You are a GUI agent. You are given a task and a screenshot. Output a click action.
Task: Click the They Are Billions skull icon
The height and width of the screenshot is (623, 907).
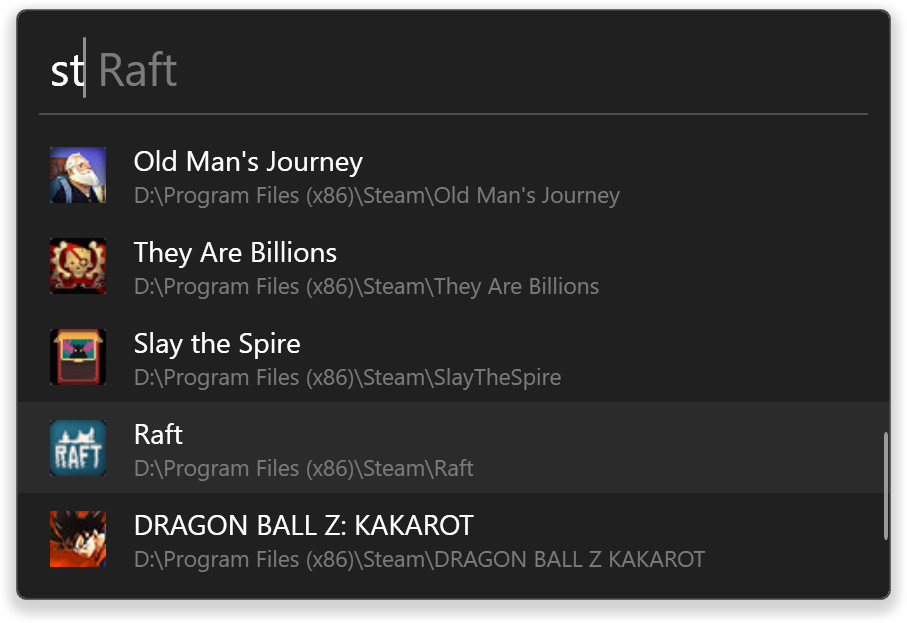coord(78,266)
